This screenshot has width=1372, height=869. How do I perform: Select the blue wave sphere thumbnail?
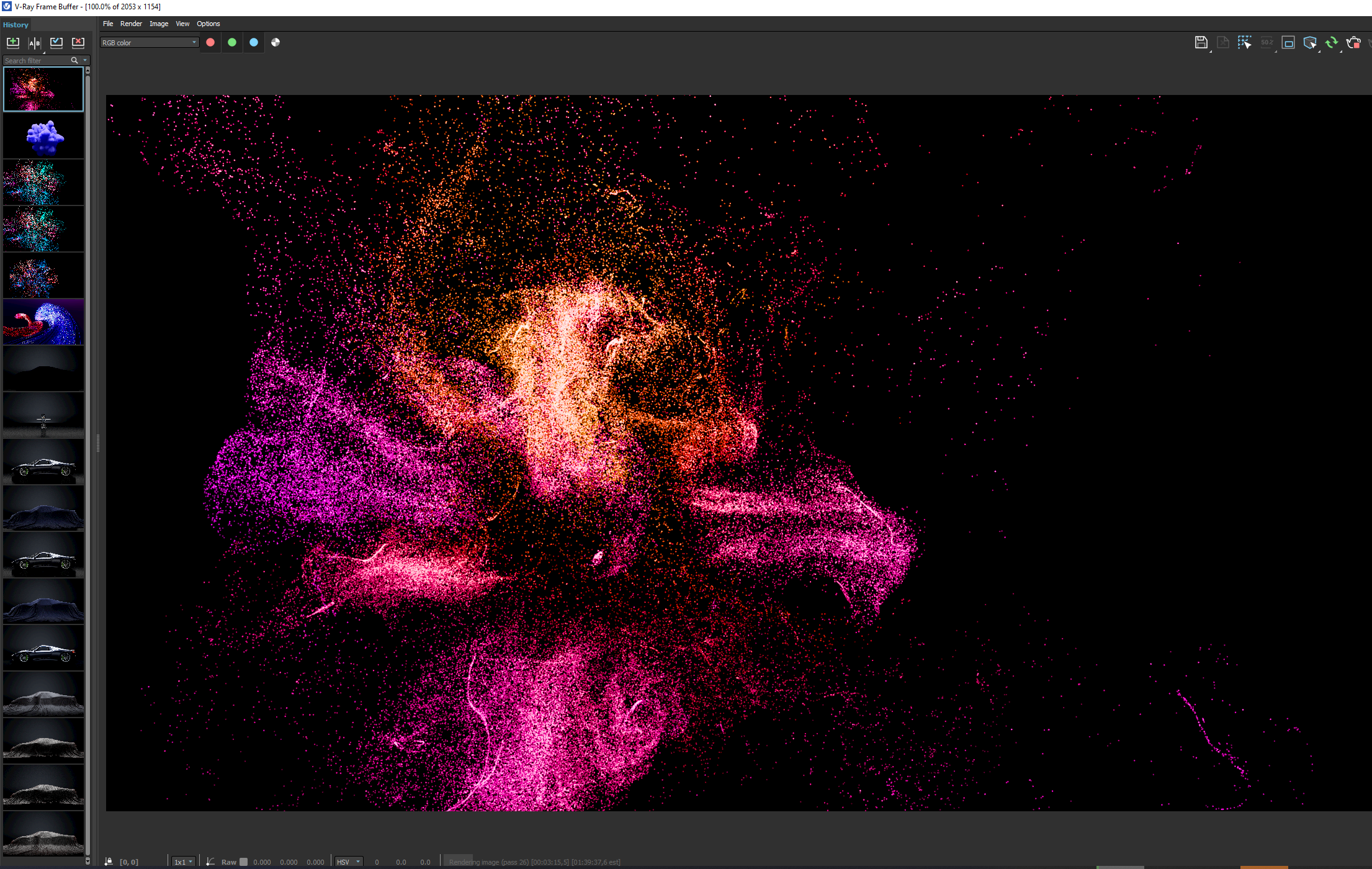pyautogui.click(x=43, y=322)
